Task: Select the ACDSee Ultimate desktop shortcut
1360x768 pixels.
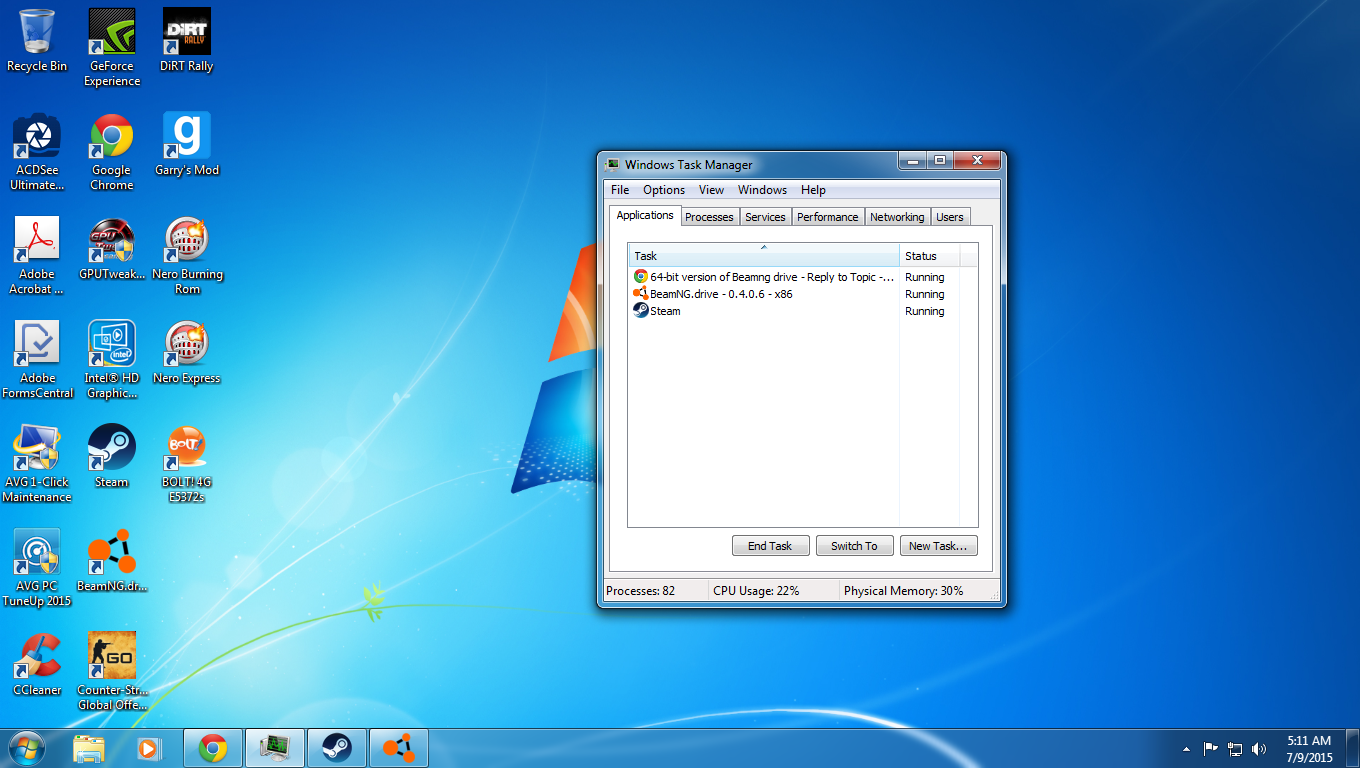Action: tap(38, 151)
